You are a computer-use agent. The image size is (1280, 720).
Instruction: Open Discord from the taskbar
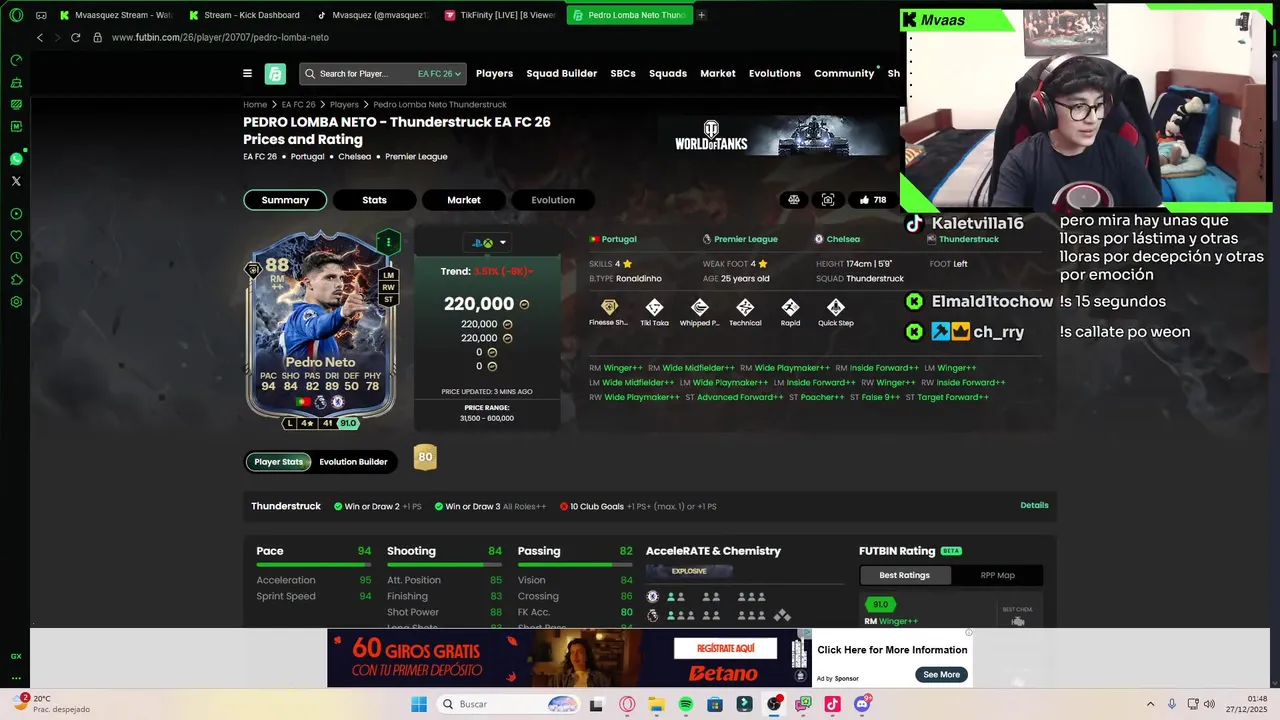coord(862,704)
